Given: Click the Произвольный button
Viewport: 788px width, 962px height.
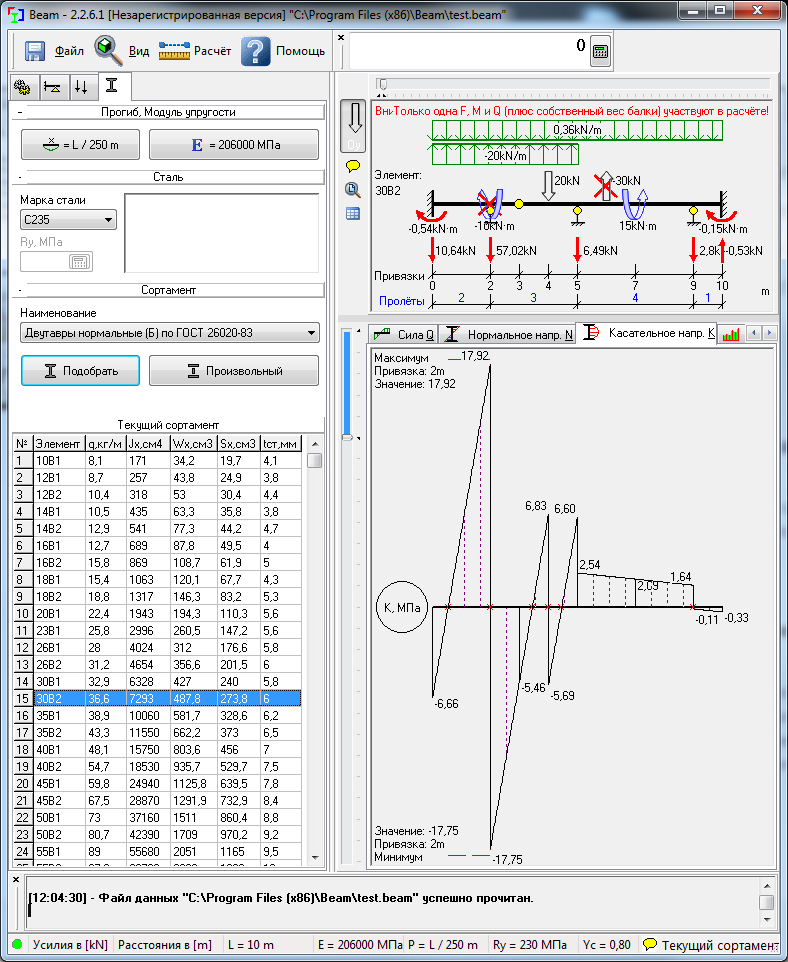Looking at the screenshot, I should pos(234,371).
